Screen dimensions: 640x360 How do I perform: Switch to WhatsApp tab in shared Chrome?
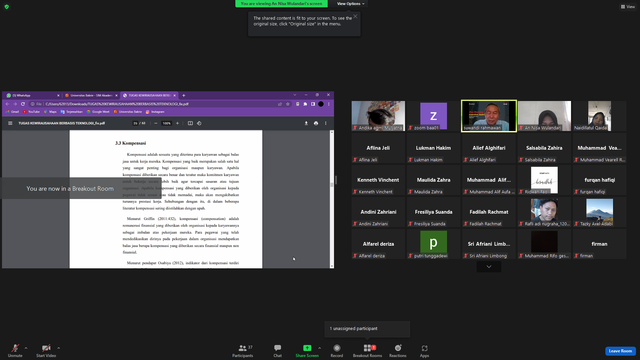pos(32,96)
